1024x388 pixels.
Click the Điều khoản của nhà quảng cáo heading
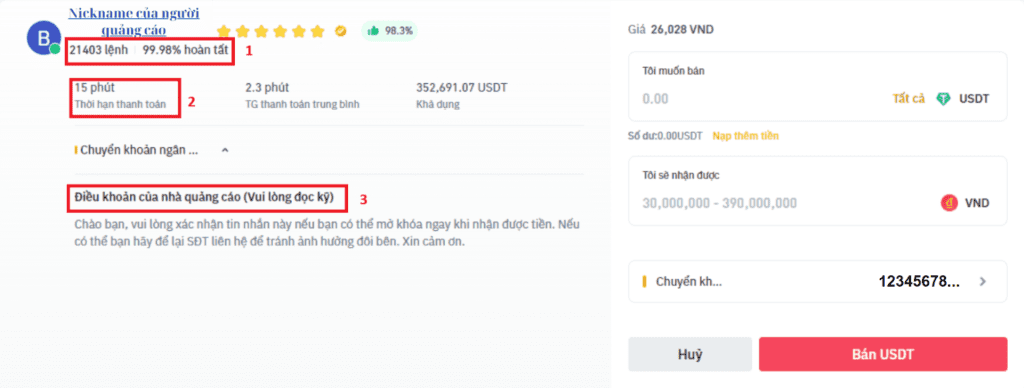pyautogui.click(x=204, y=197)
